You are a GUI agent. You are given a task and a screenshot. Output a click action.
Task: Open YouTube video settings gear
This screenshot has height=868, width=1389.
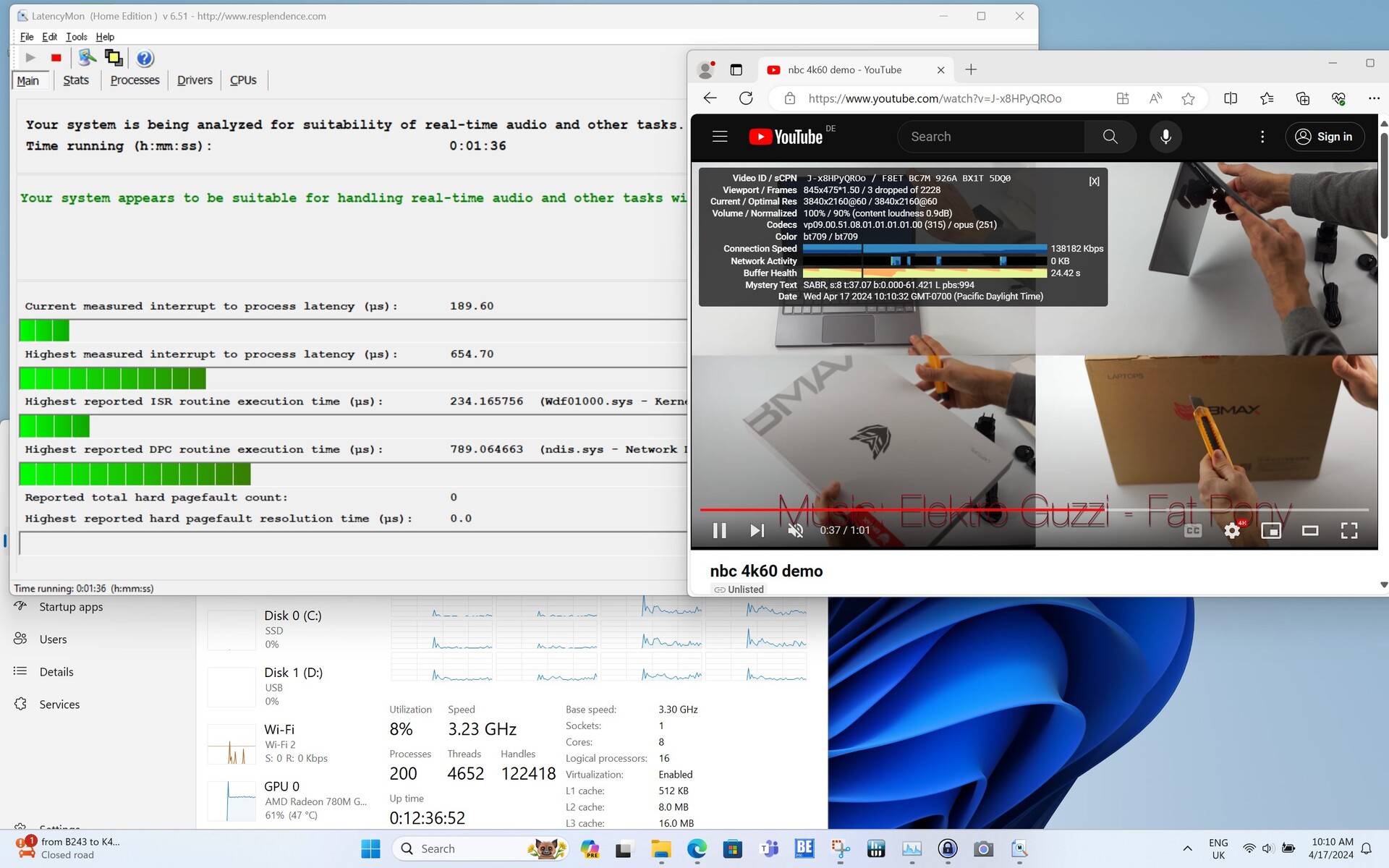point(1232,531)
